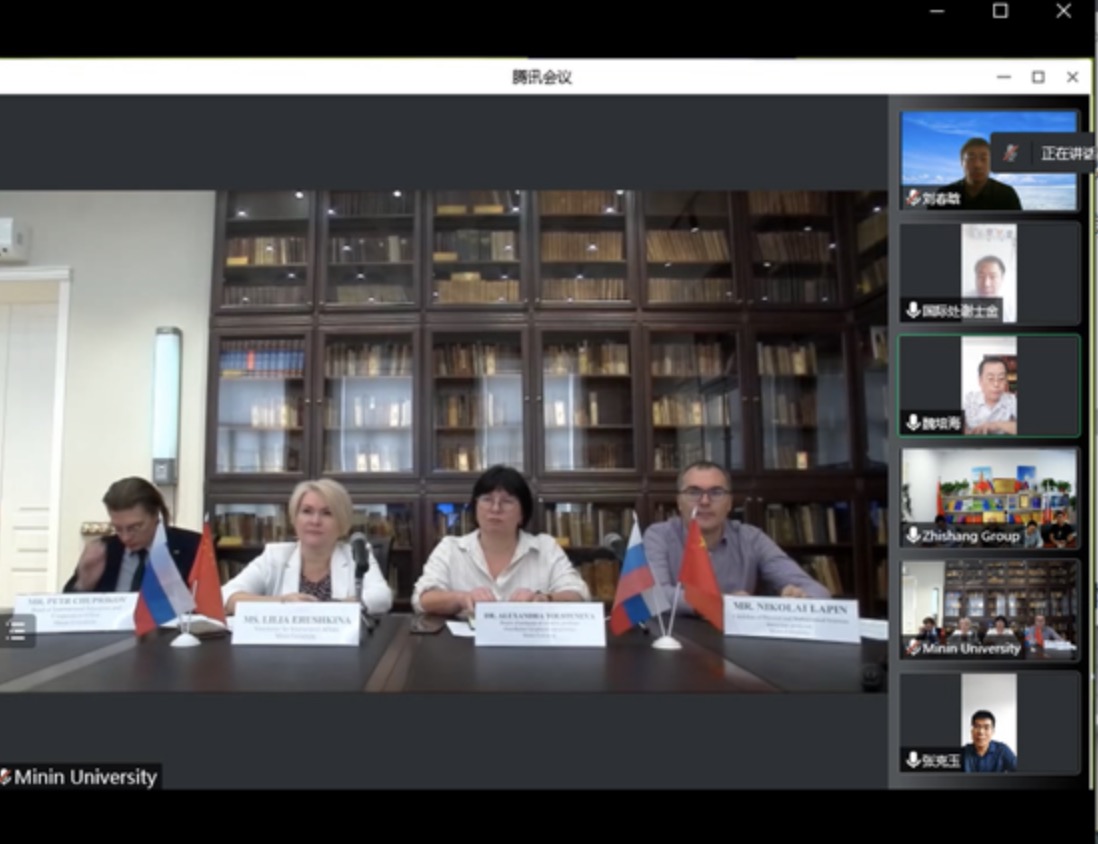
Task: Click the 腾讯会议 window title bar
Action: (540, 77)
